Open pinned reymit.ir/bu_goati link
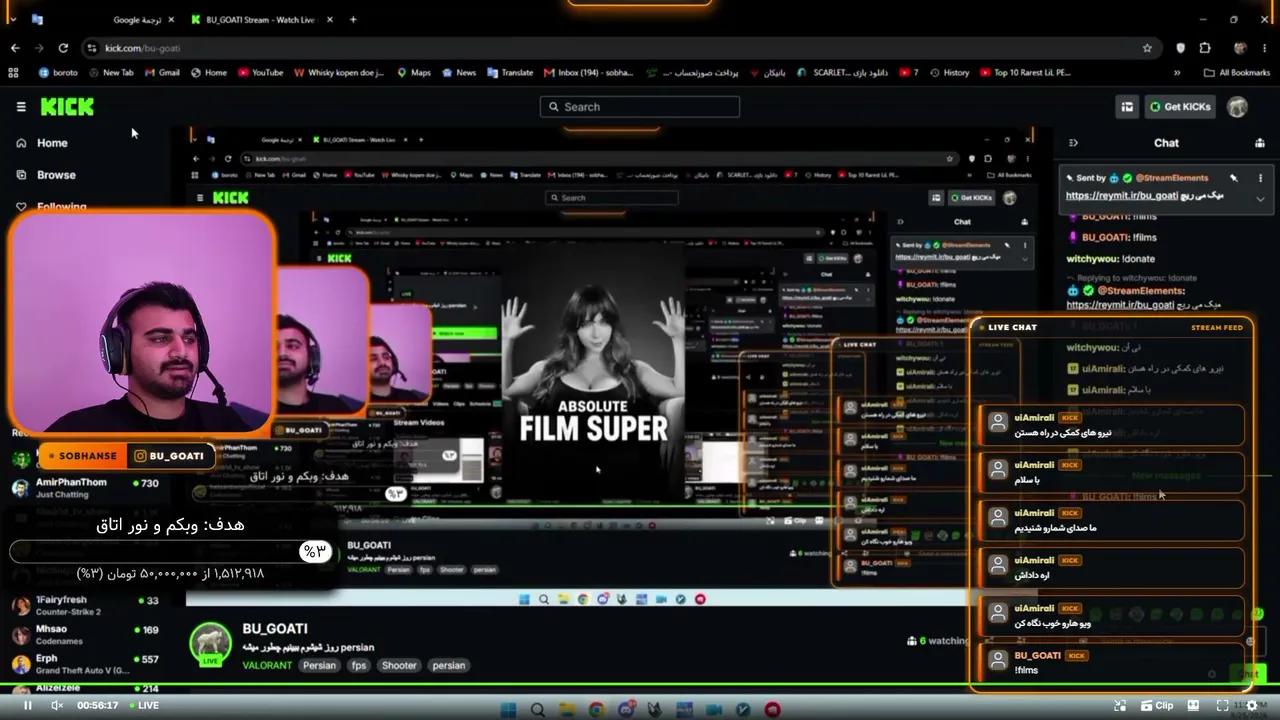1280x720 pixels. (1121, 196)
